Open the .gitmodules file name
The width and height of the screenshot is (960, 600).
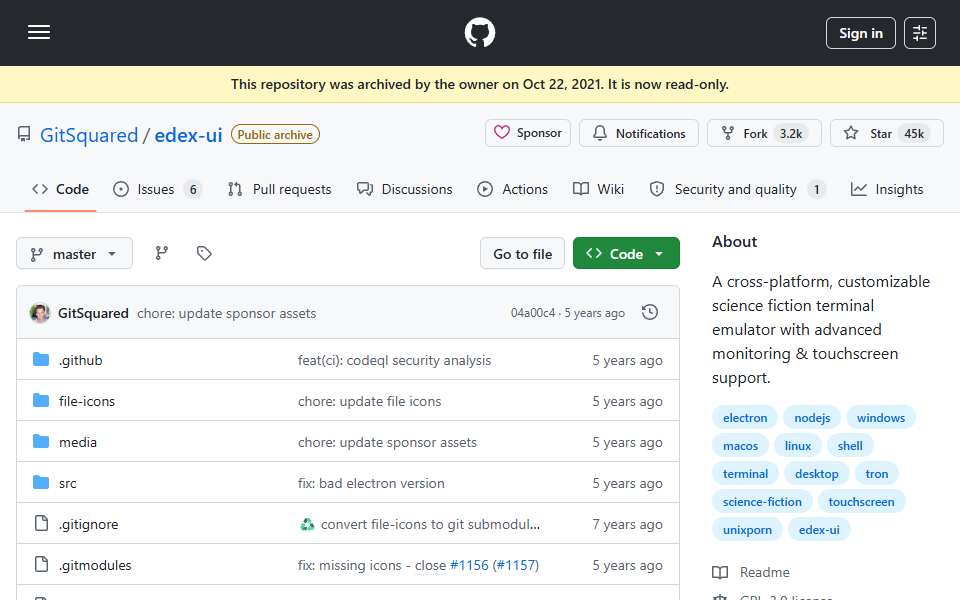[95, 565]
